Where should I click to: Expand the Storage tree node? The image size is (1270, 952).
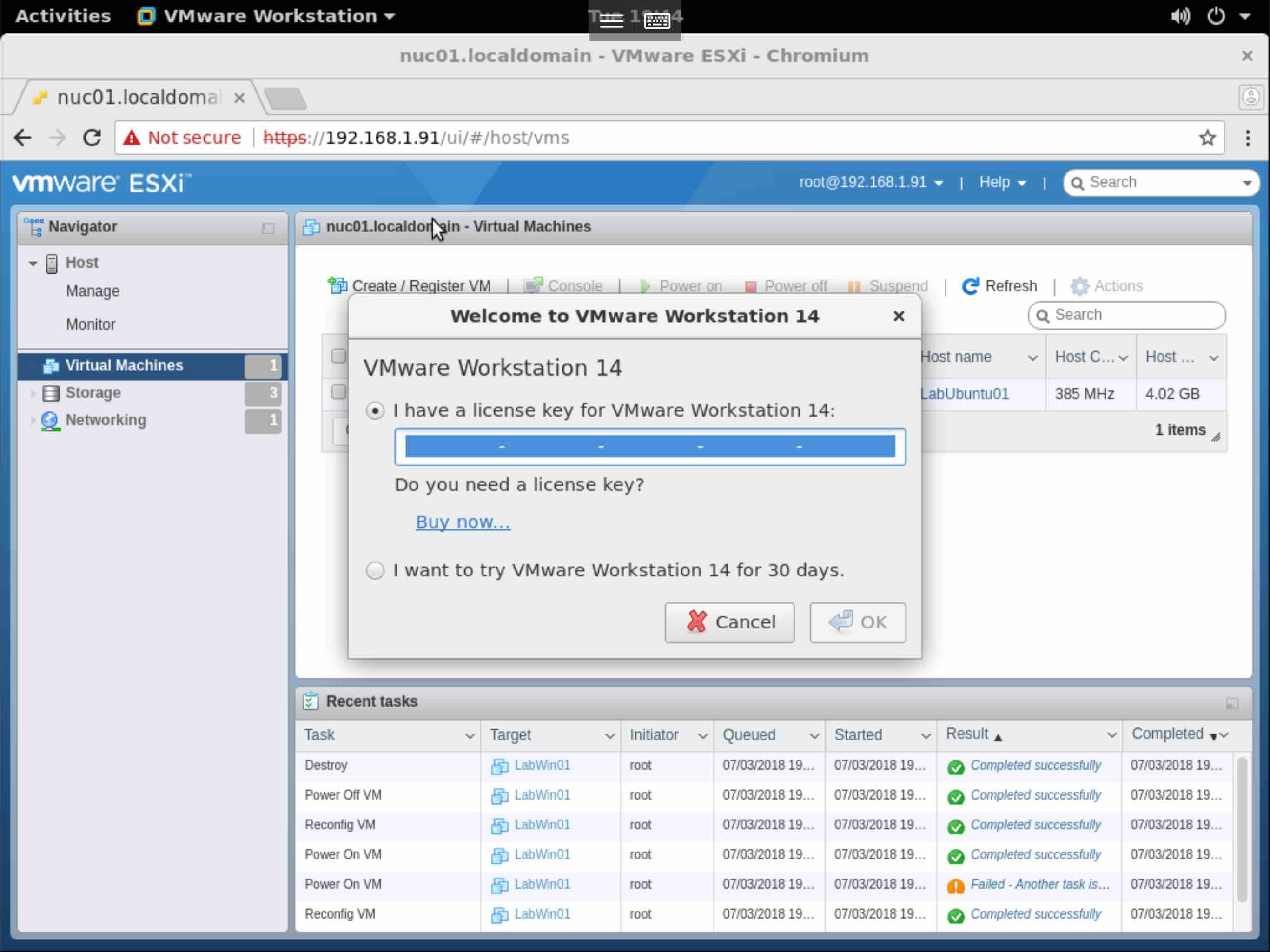[x=33, y=393]
